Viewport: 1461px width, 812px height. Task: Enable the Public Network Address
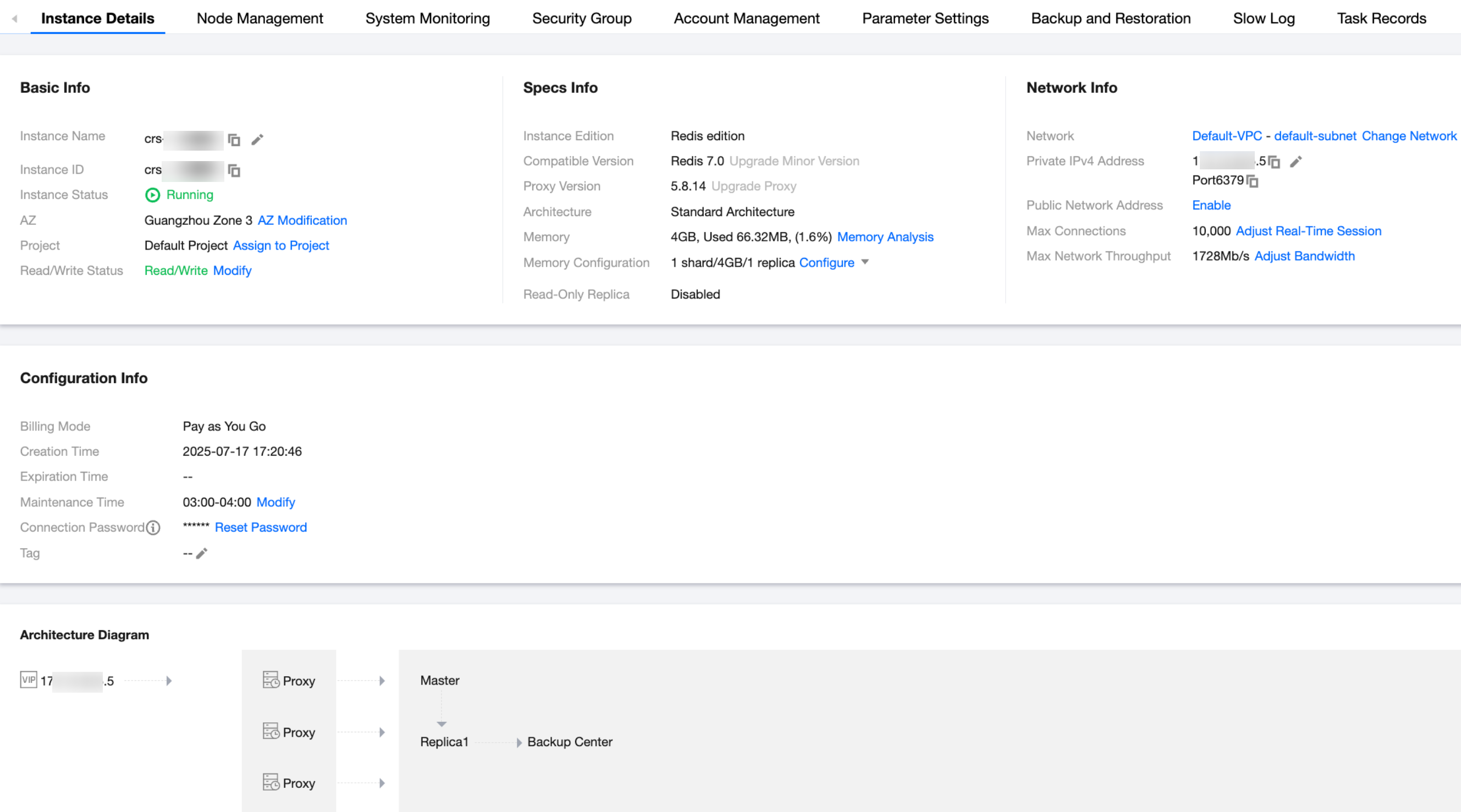pyautogui.click(x=1211, y=205)
